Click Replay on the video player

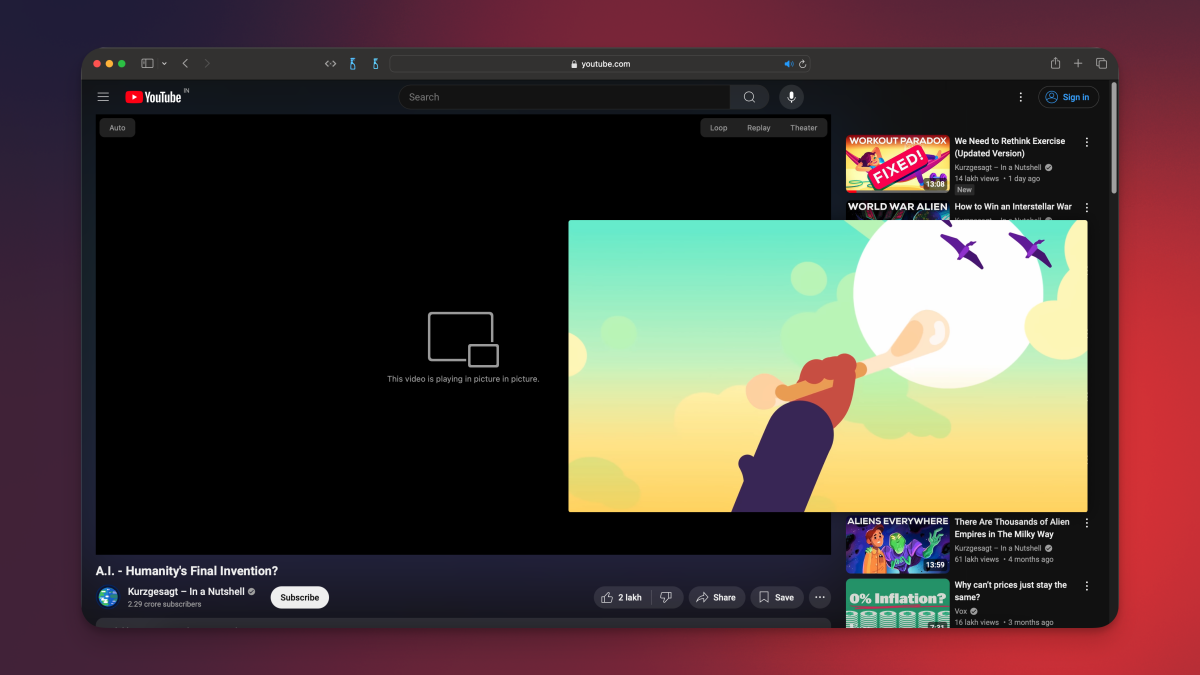coord(759,128)
